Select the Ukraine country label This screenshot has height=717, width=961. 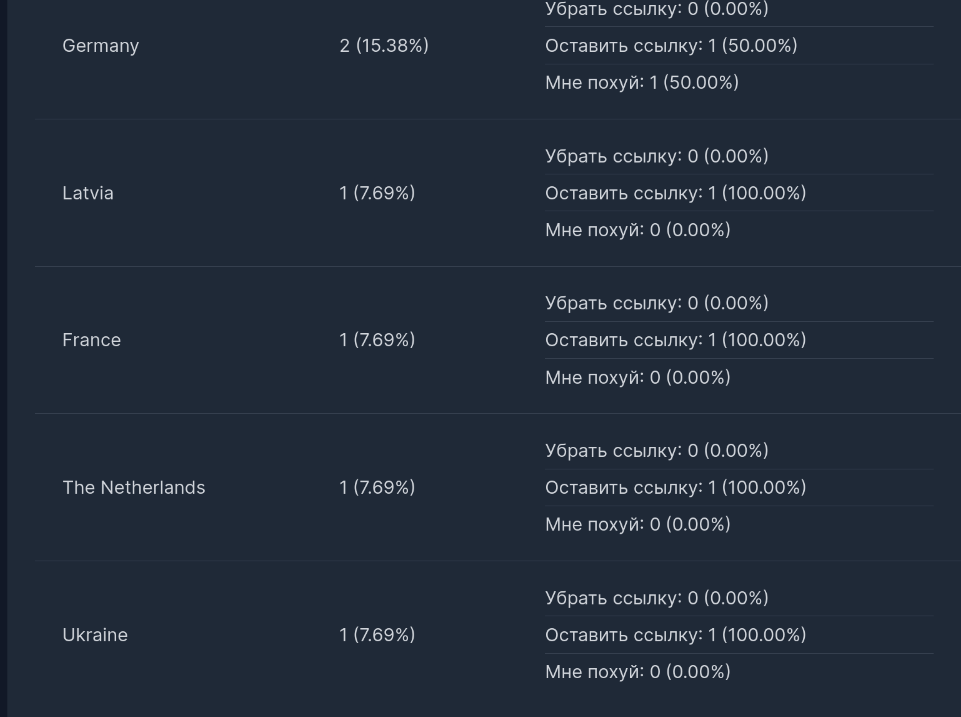(95, 635)
